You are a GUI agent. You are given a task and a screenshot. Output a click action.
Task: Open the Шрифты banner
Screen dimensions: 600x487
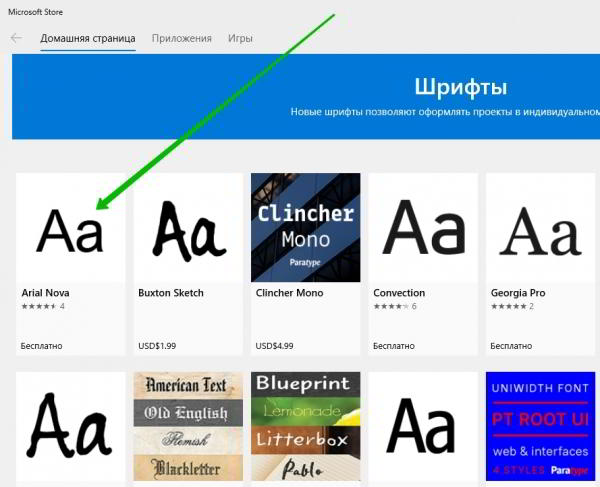[x=306, y=96]
